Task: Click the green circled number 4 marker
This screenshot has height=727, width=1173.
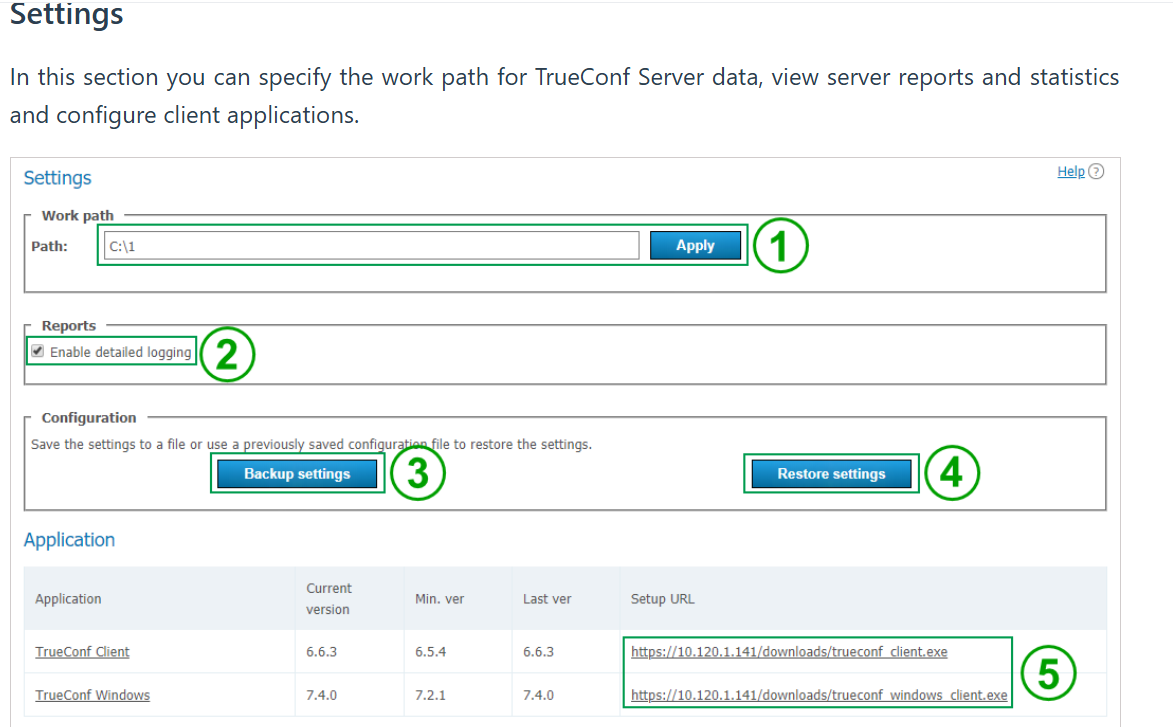Action: tap(951, 474)
